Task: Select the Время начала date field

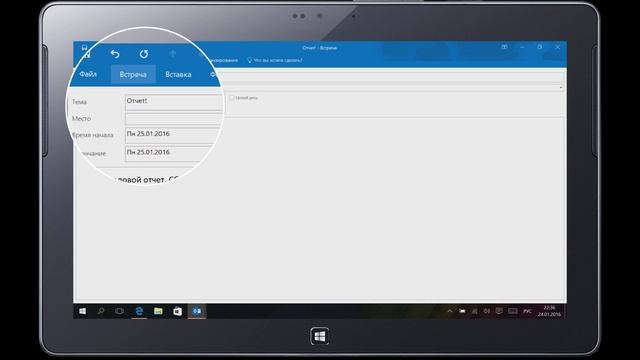Action: 172,135
